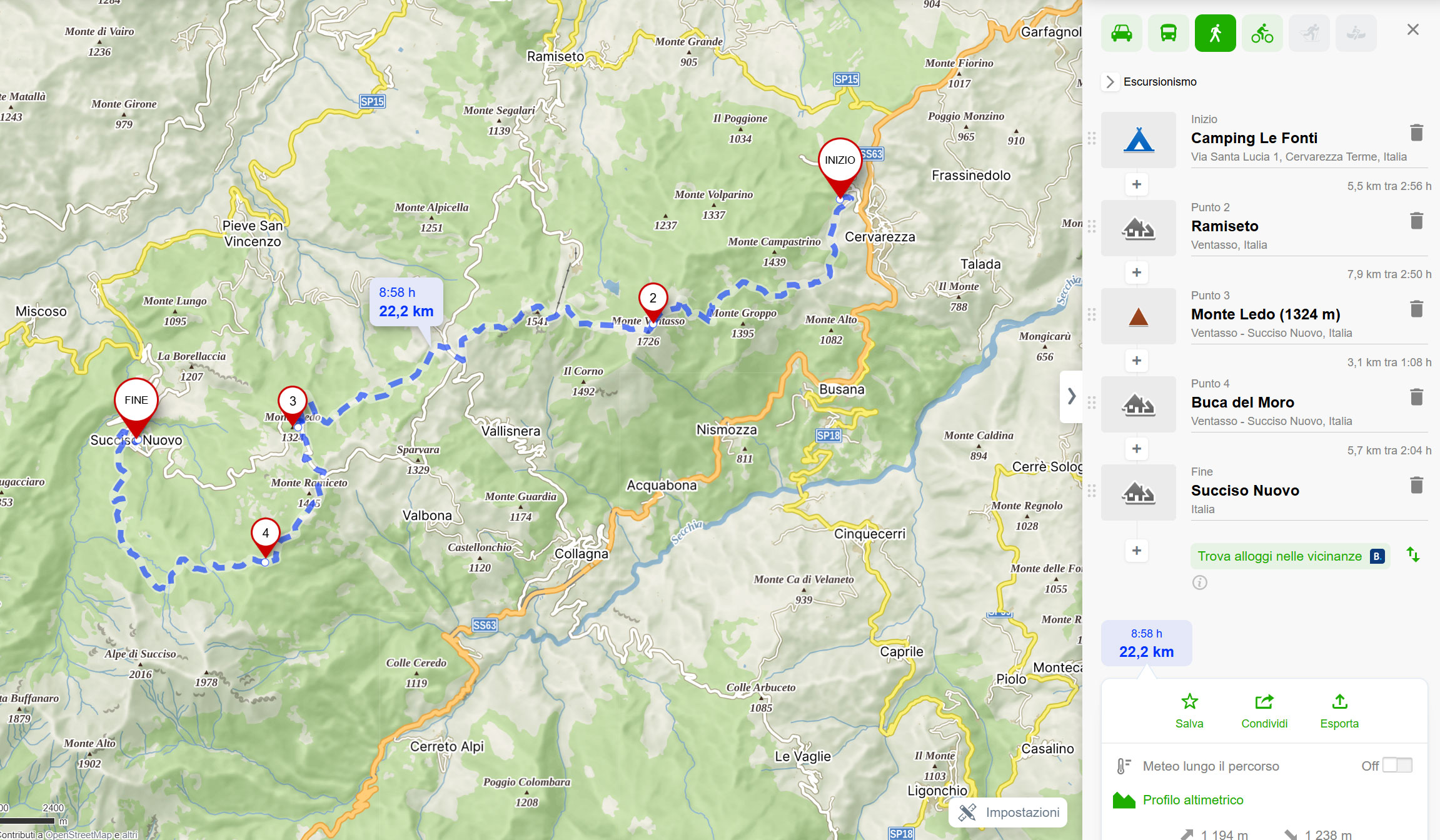Remove the Monte Ledo waypoint
This screenshot has height=840, width=1440.
(1417, 309)
